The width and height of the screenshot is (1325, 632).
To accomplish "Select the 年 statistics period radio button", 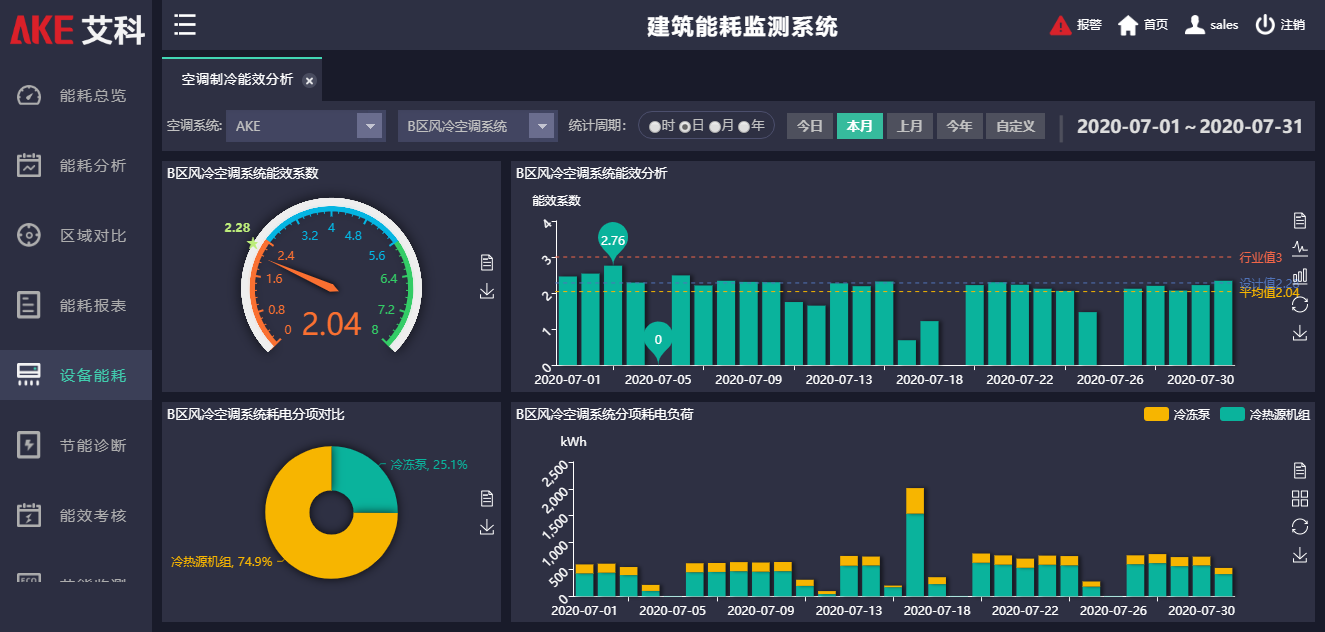I will point(742,125).
